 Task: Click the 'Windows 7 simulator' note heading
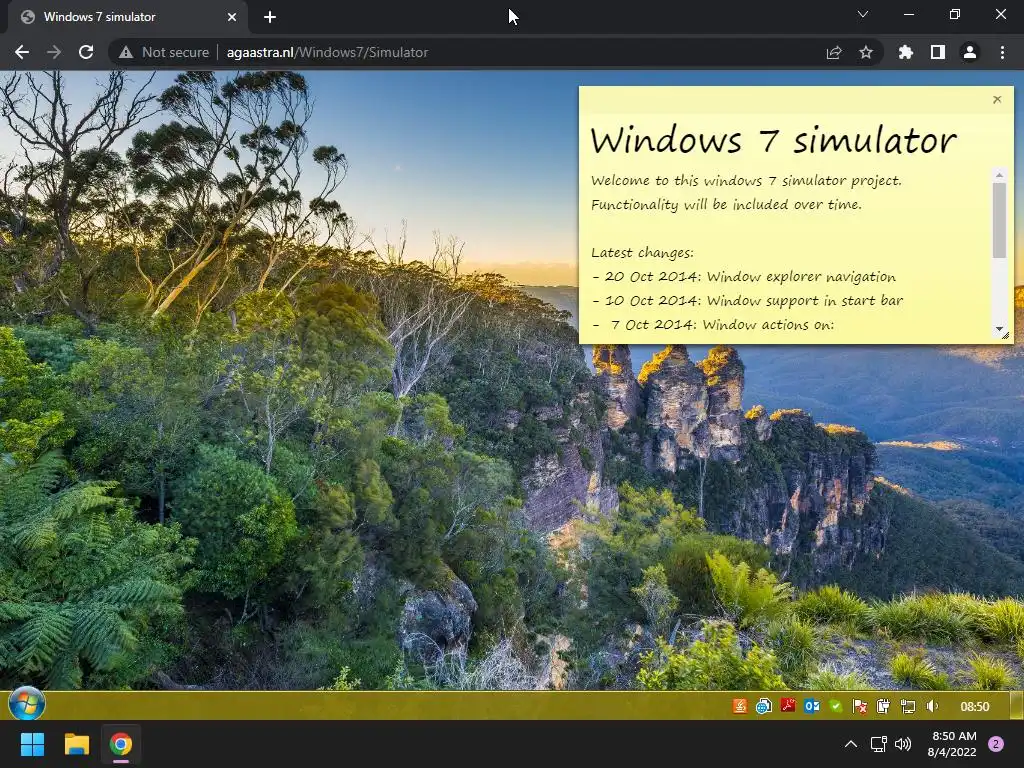point(773,139)
